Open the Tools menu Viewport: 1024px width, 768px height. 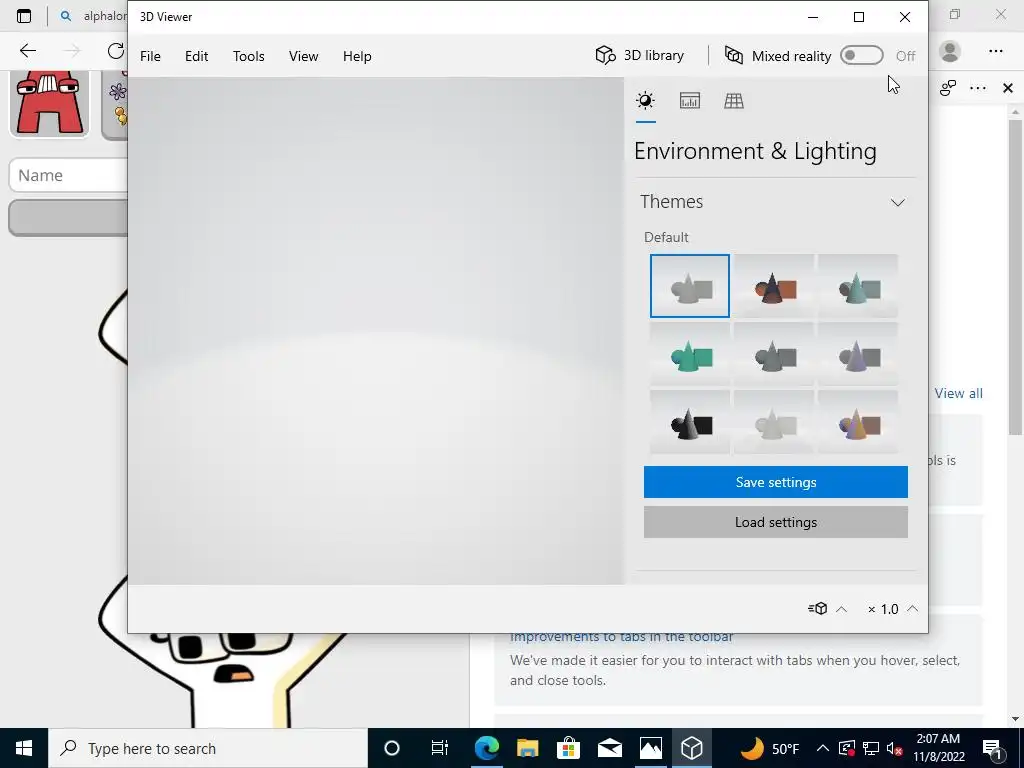point(249,56)
